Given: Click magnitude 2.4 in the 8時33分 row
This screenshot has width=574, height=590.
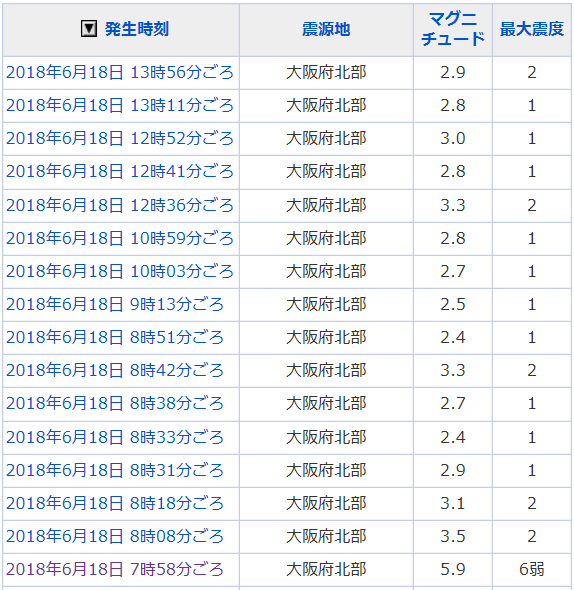Looking at the screenshot, I should 453,438.
